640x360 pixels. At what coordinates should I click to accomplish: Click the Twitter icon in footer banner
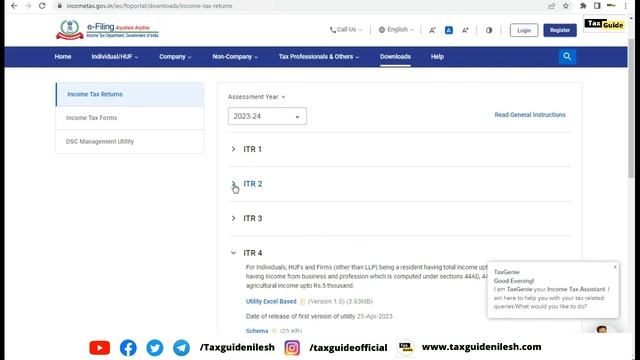point(155,348)
